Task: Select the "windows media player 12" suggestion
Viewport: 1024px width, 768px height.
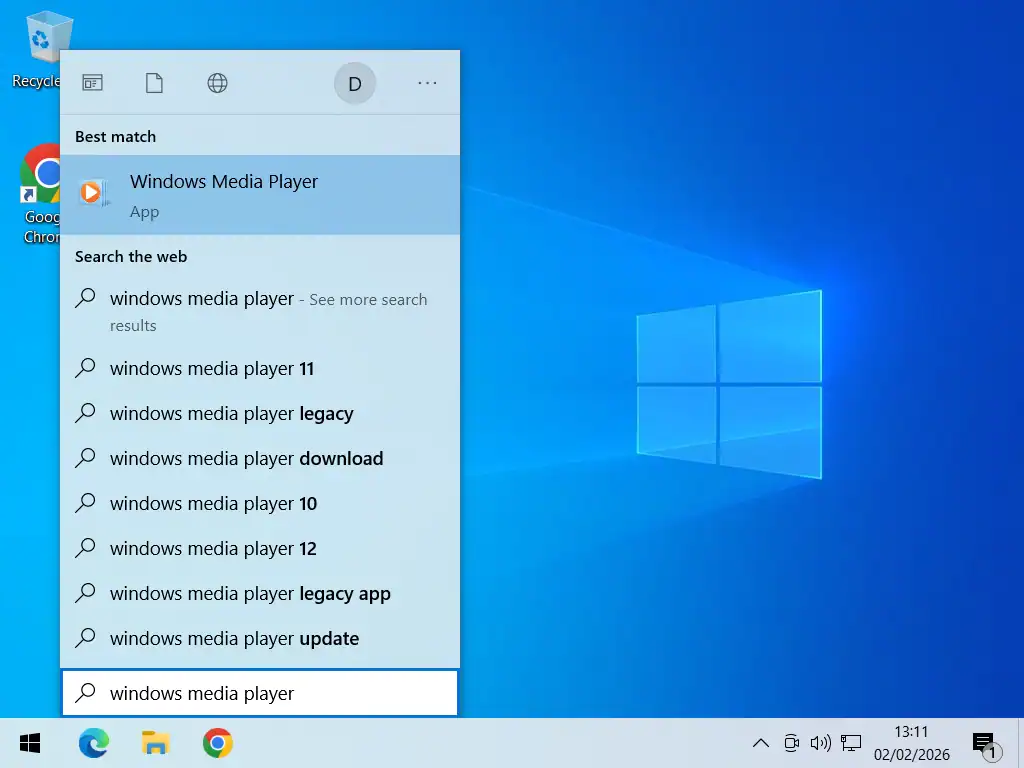Action: [x=213, y=548]
